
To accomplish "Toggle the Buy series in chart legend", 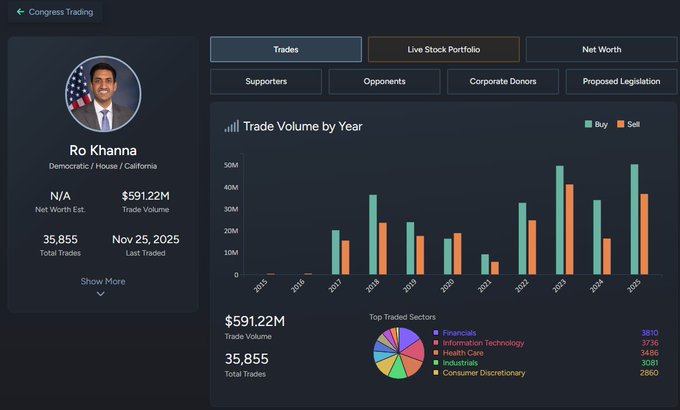I will [x=595, y=124].
